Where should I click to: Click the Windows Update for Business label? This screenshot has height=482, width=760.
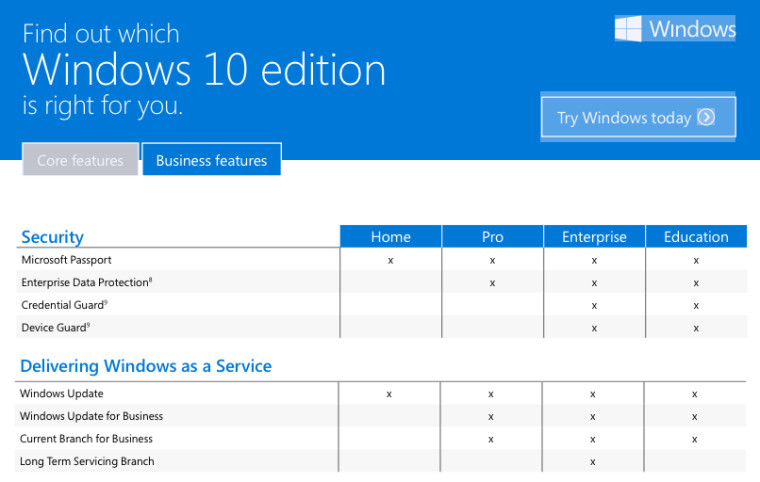(91, 416)
